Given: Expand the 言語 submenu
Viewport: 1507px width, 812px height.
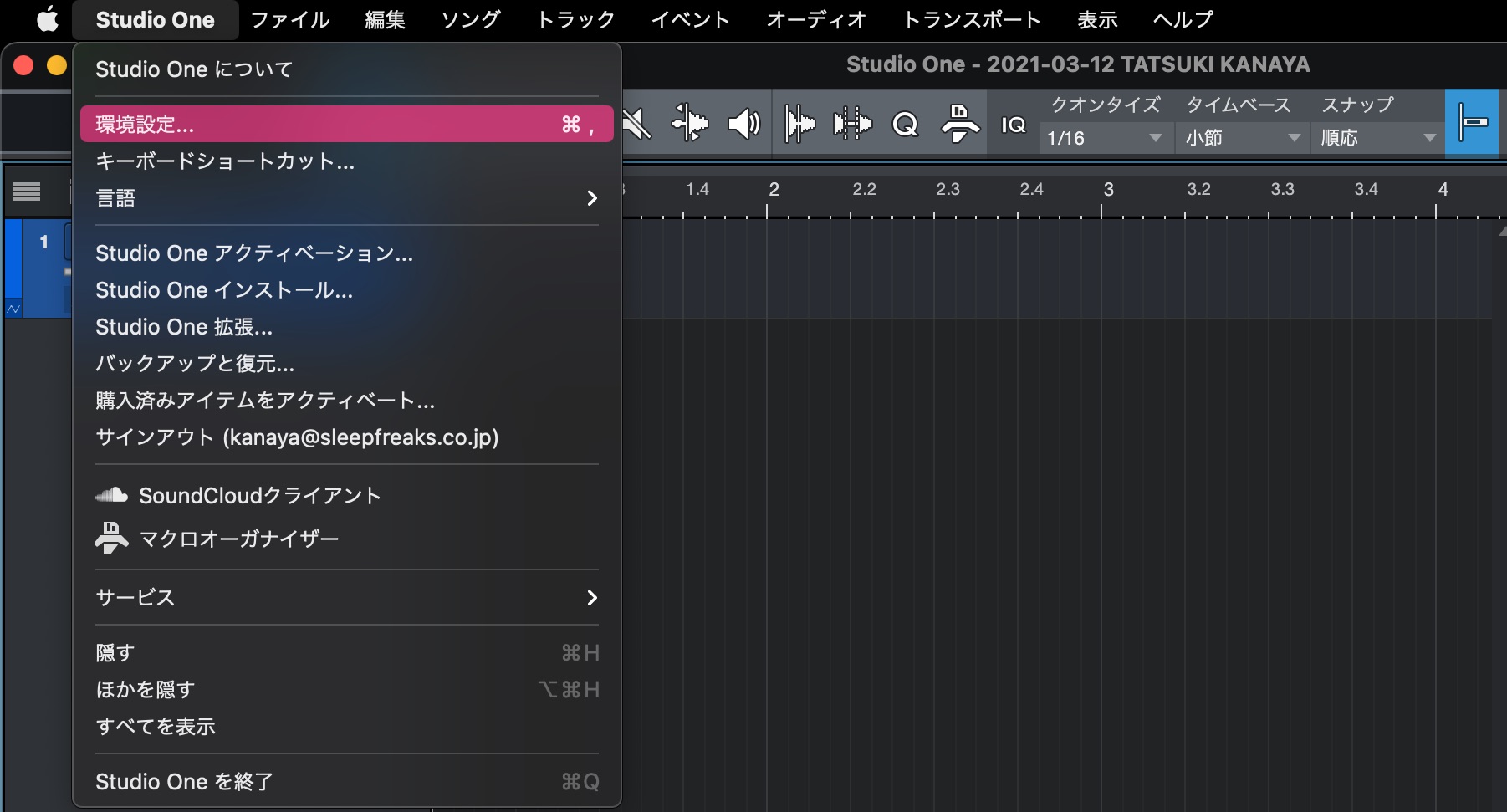Looking at the screenshot, I should click(x=347, y=198).
